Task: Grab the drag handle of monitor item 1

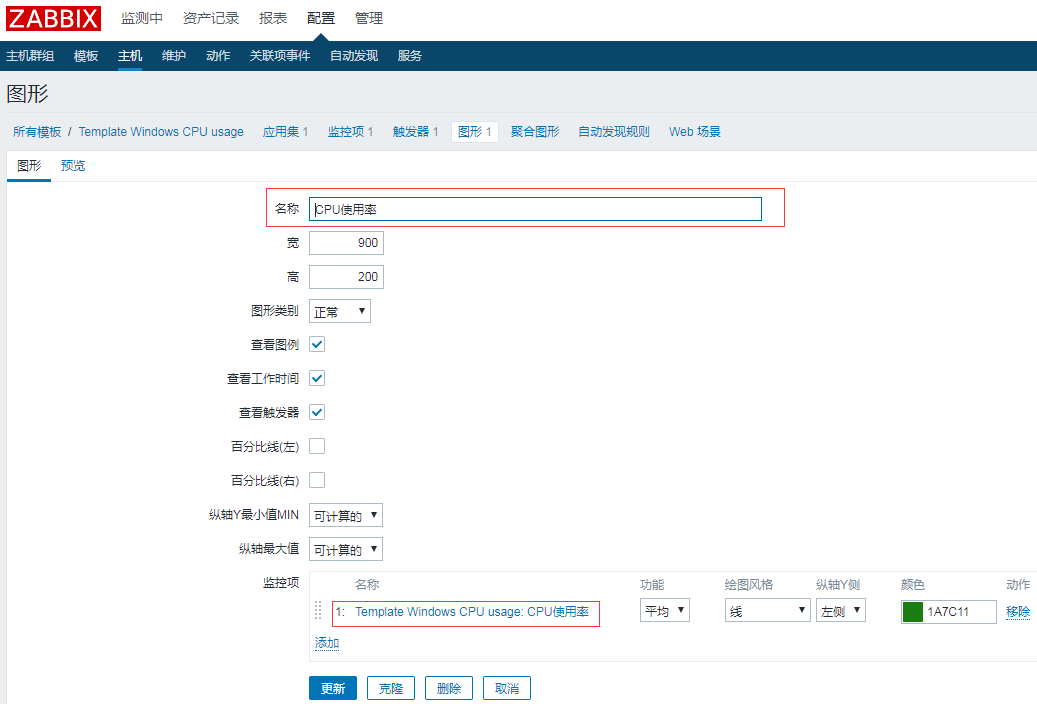Action: [x=318, y=610]
